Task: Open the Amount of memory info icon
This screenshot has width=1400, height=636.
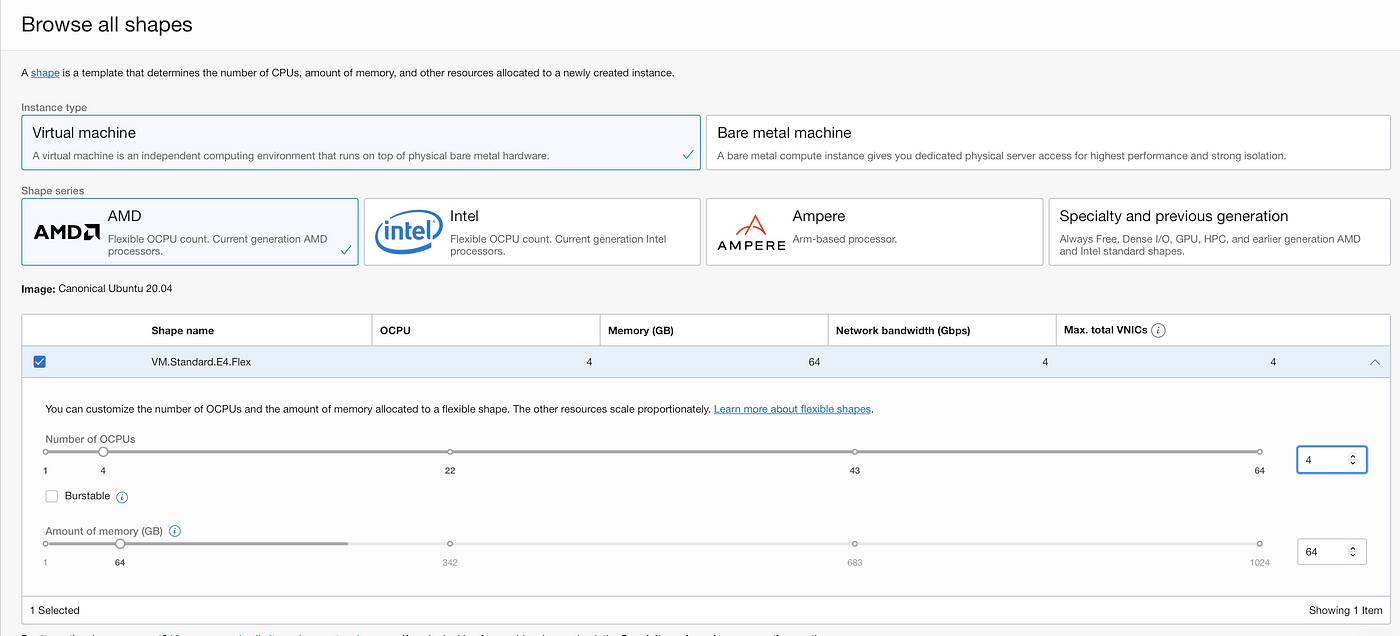Action: pyautogui.click(x=175, y=531)
